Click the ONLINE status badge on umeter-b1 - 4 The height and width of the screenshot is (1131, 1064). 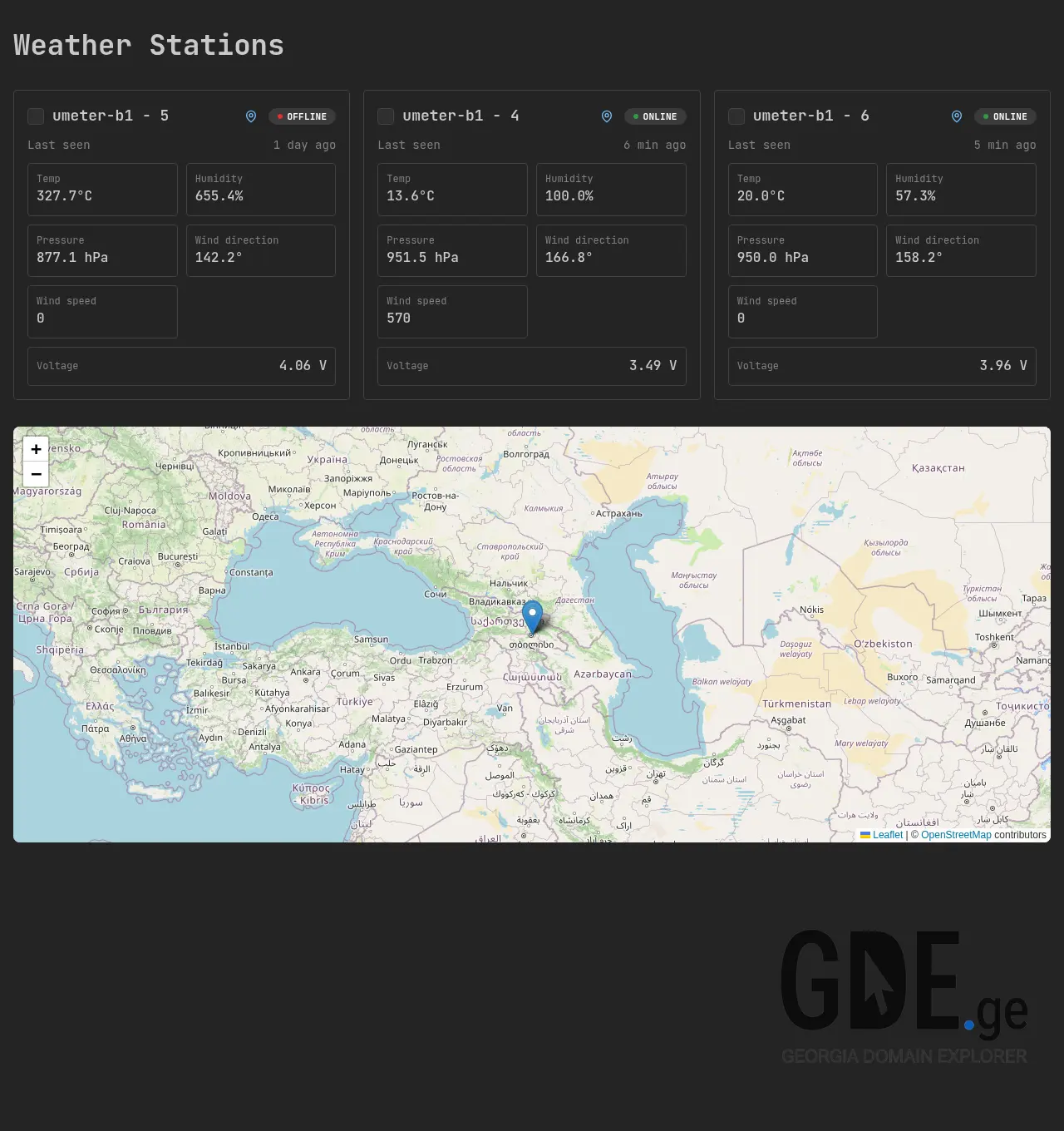click(655, 116)
